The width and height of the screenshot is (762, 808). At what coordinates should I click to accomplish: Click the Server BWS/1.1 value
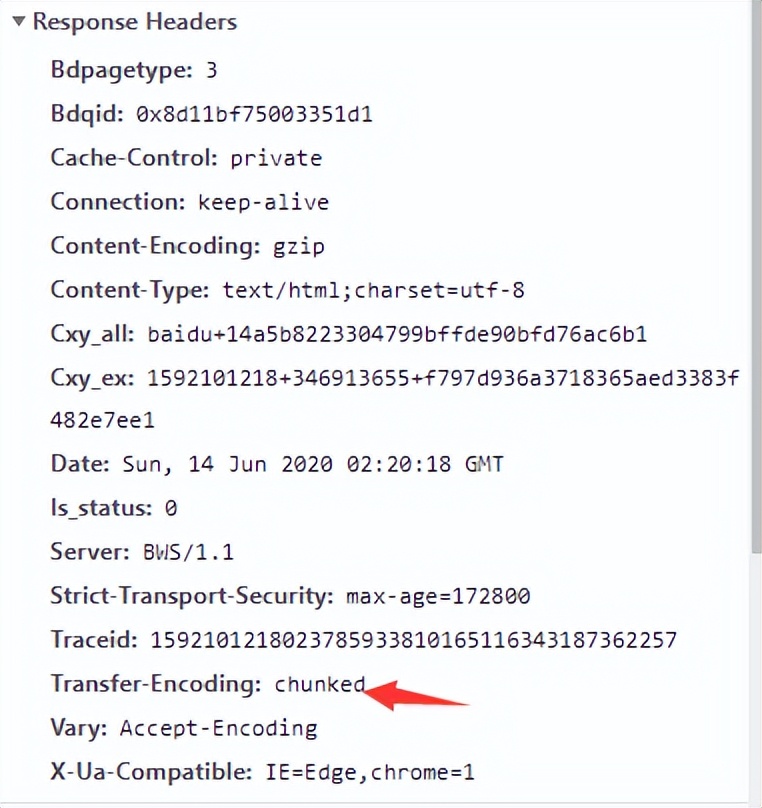[x=173, y=552]
